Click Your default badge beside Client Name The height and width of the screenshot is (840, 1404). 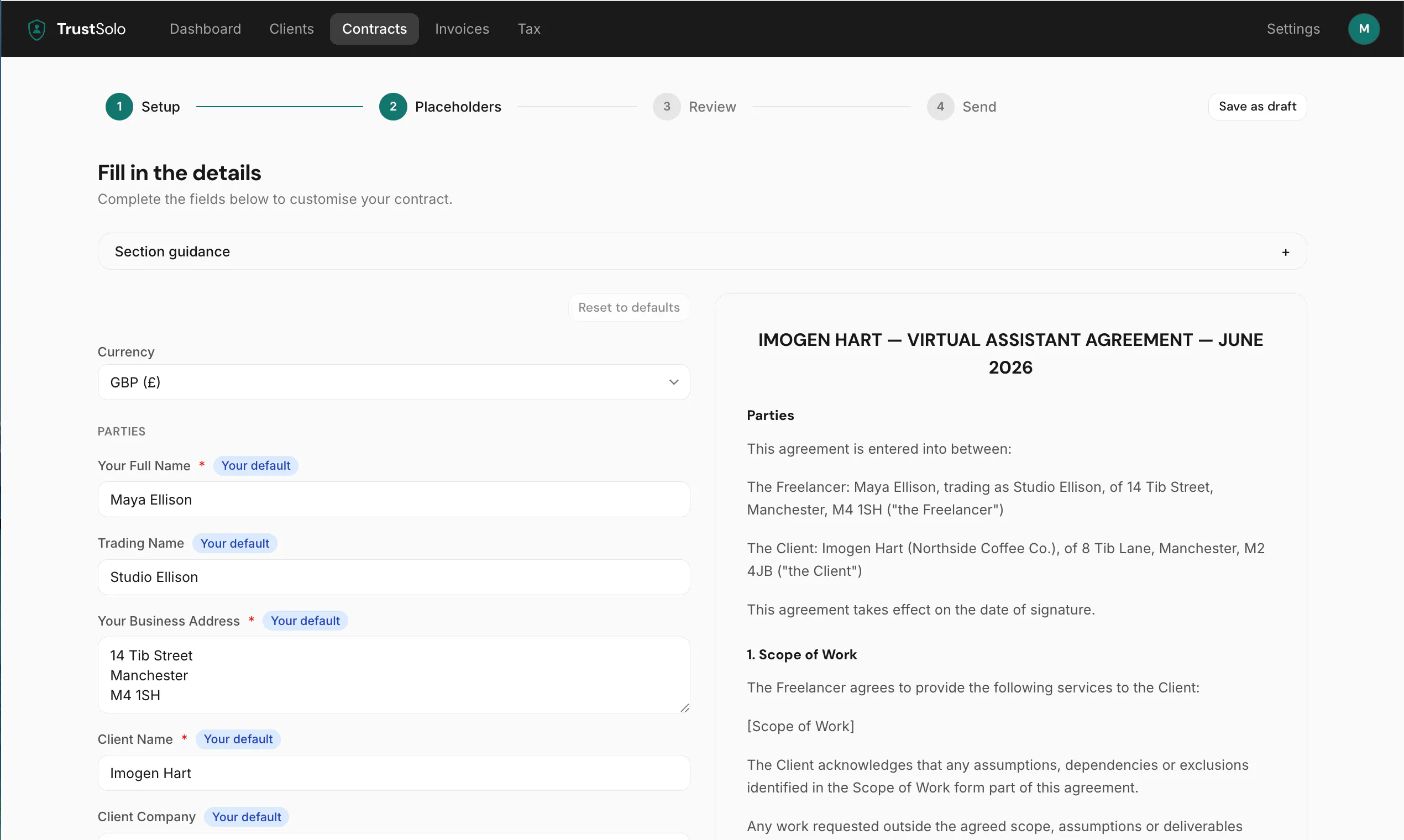tap(238, 739)
